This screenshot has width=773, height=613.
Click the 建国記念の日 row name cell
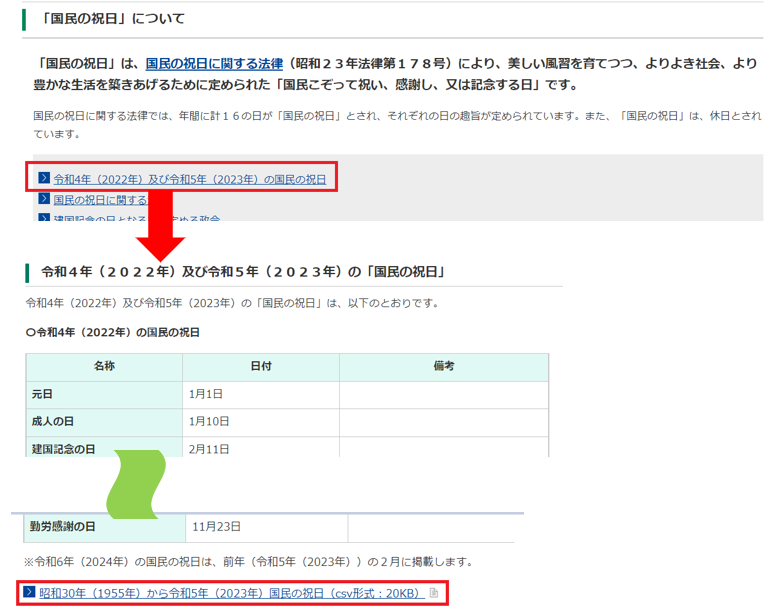click(104, 447)
